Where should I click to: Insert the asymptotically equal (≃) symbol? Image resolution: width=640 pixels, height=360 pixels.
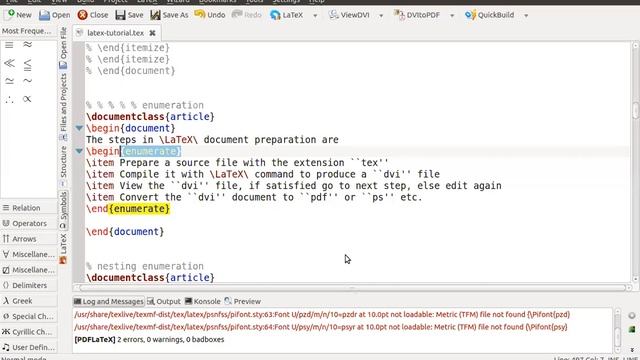[9, 81]
